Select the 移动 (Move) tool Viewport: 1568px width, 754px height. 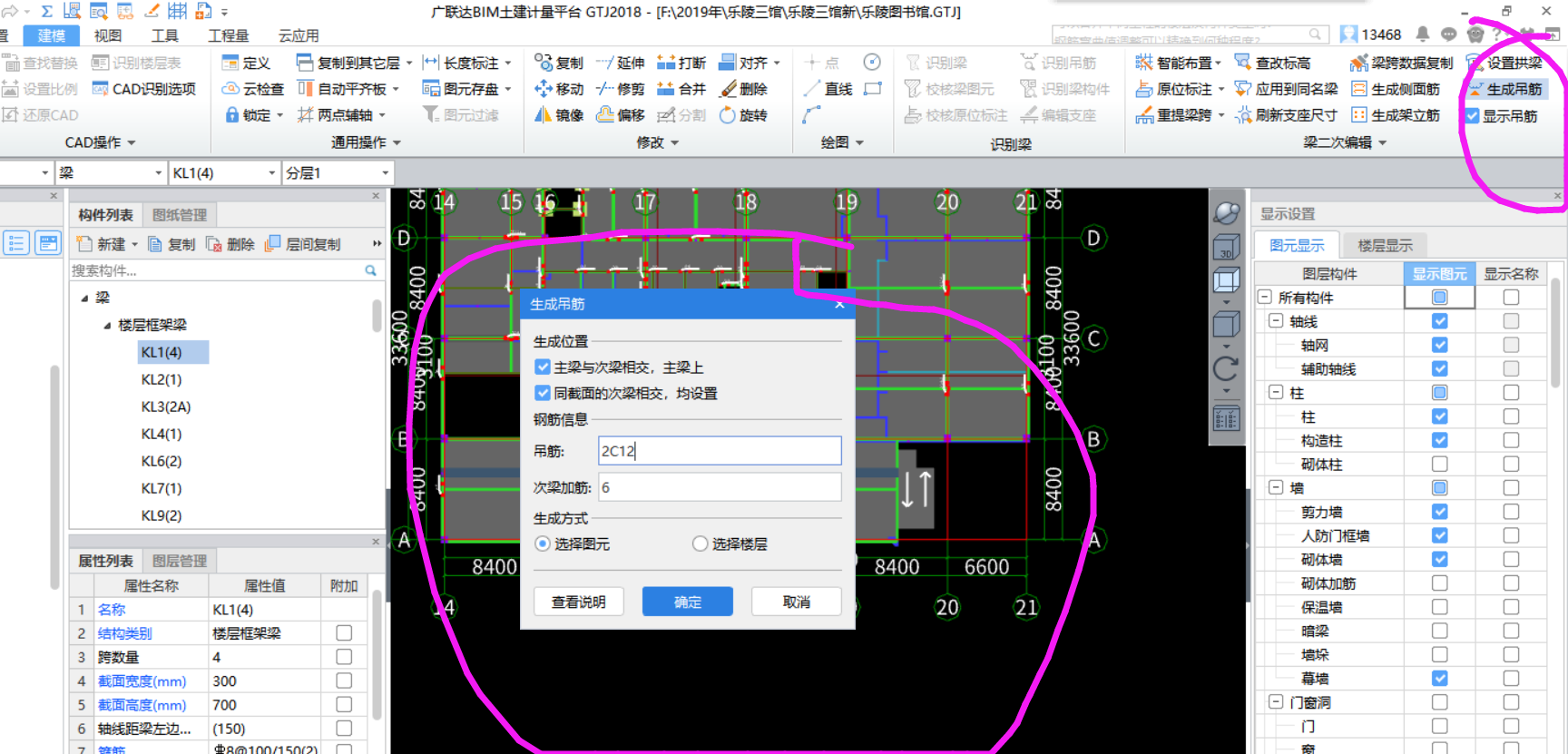pos(559,89)
